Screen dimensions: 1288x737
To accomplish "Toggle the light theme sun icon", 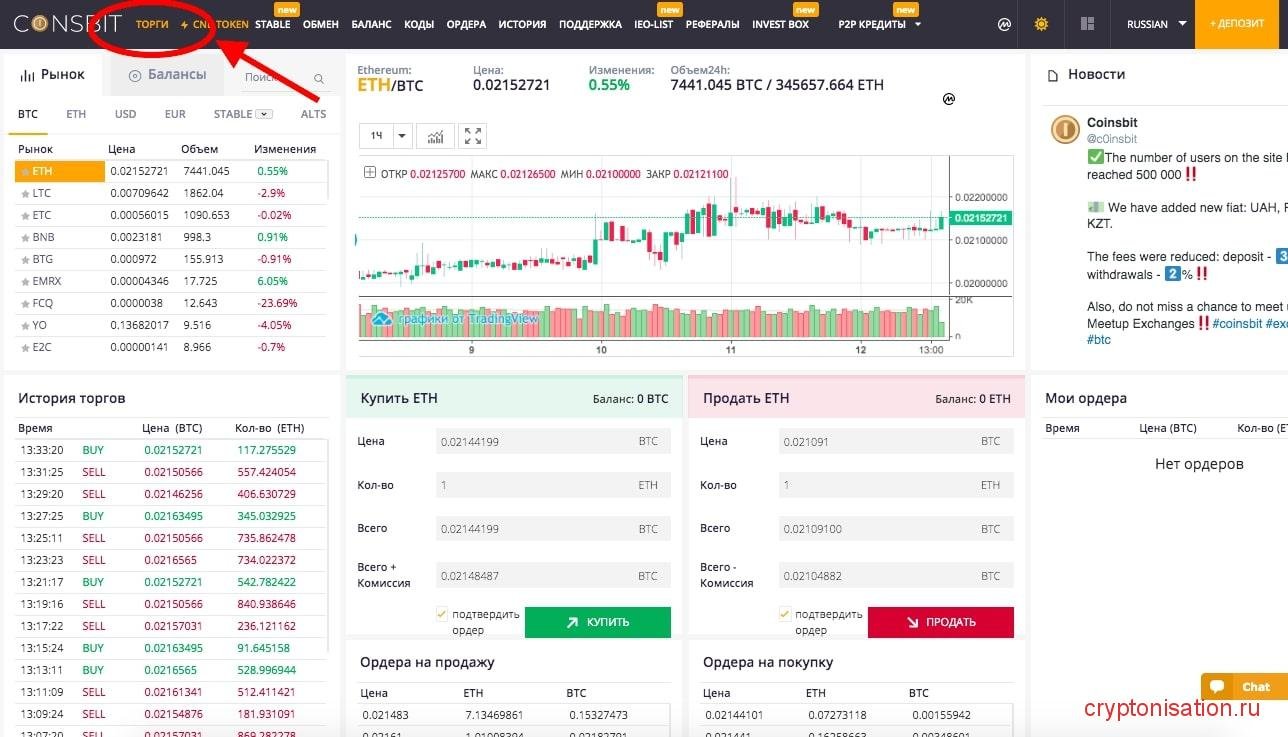I will click(x=1041, y=24).
